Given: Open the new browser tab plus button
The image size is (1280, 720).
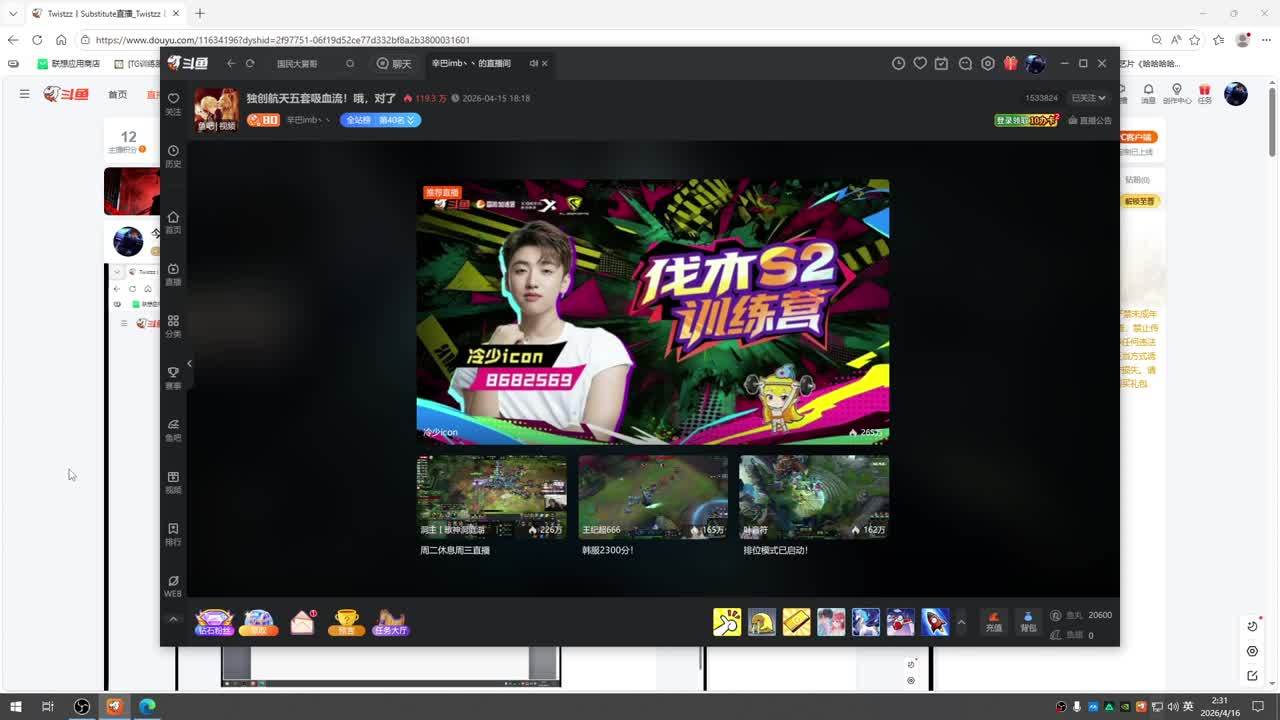Looking at the screenshot, I should pyautogui.click(x=200, y=13).
